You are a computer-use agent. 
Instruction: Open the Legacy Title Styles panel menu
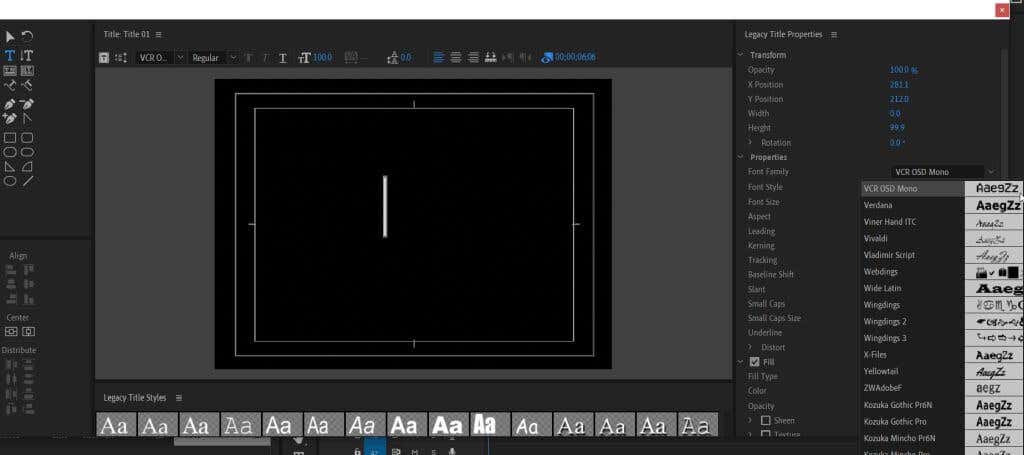coord(178,398)
